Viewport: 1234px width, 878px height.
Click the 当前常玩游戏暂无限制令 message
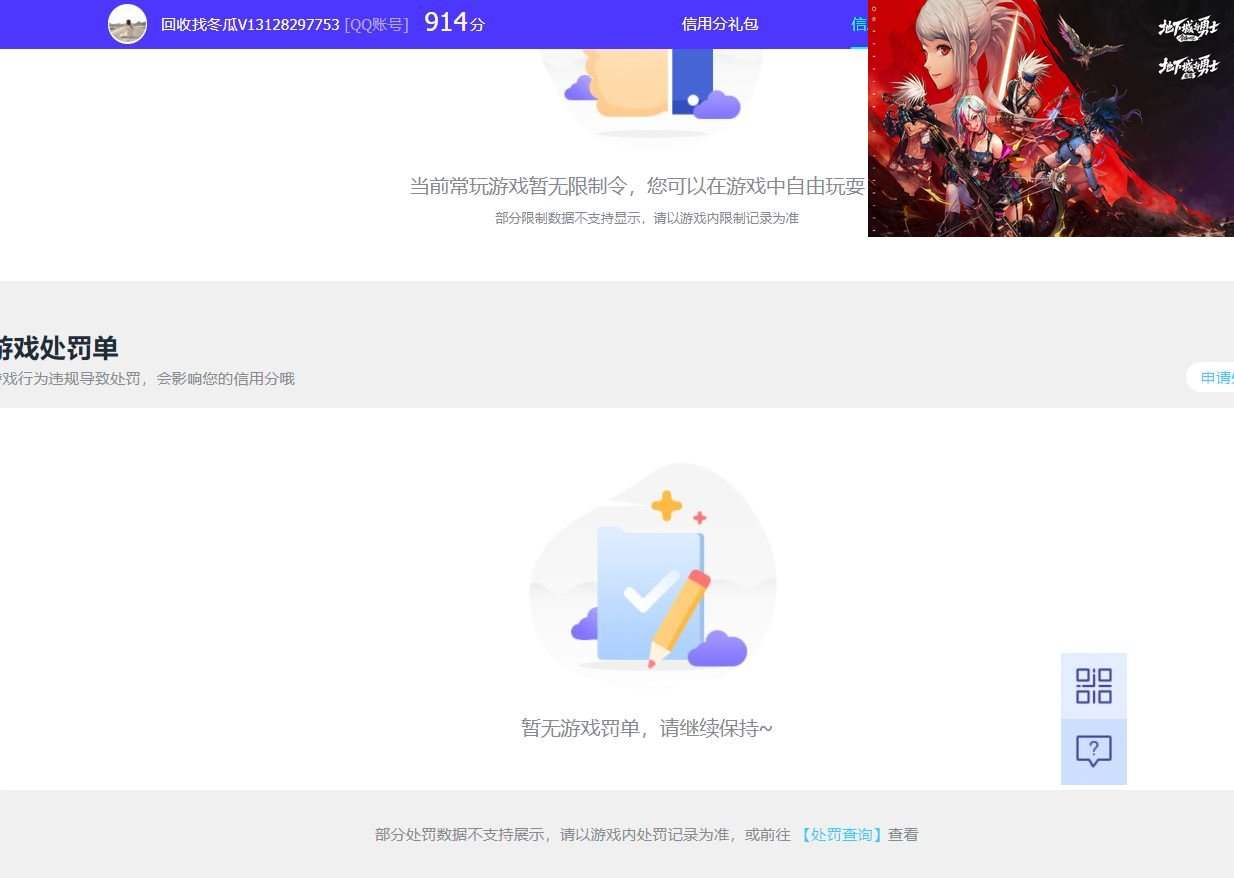(637, 186)
